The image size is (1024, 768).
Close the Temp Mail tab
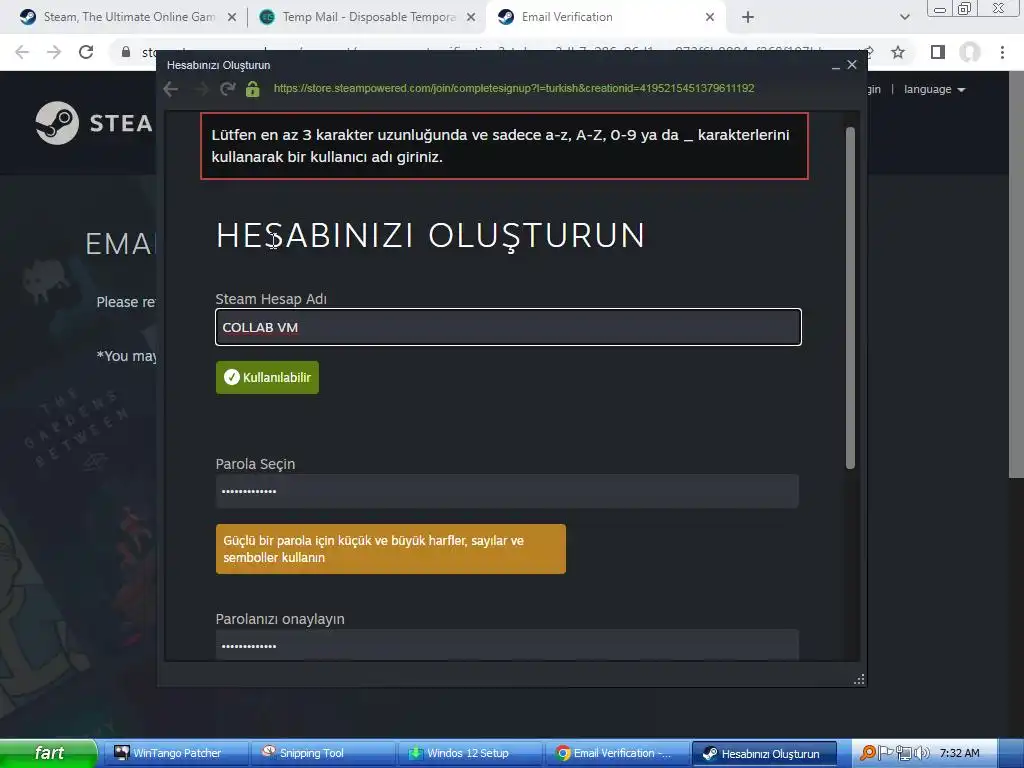(471, 18)
